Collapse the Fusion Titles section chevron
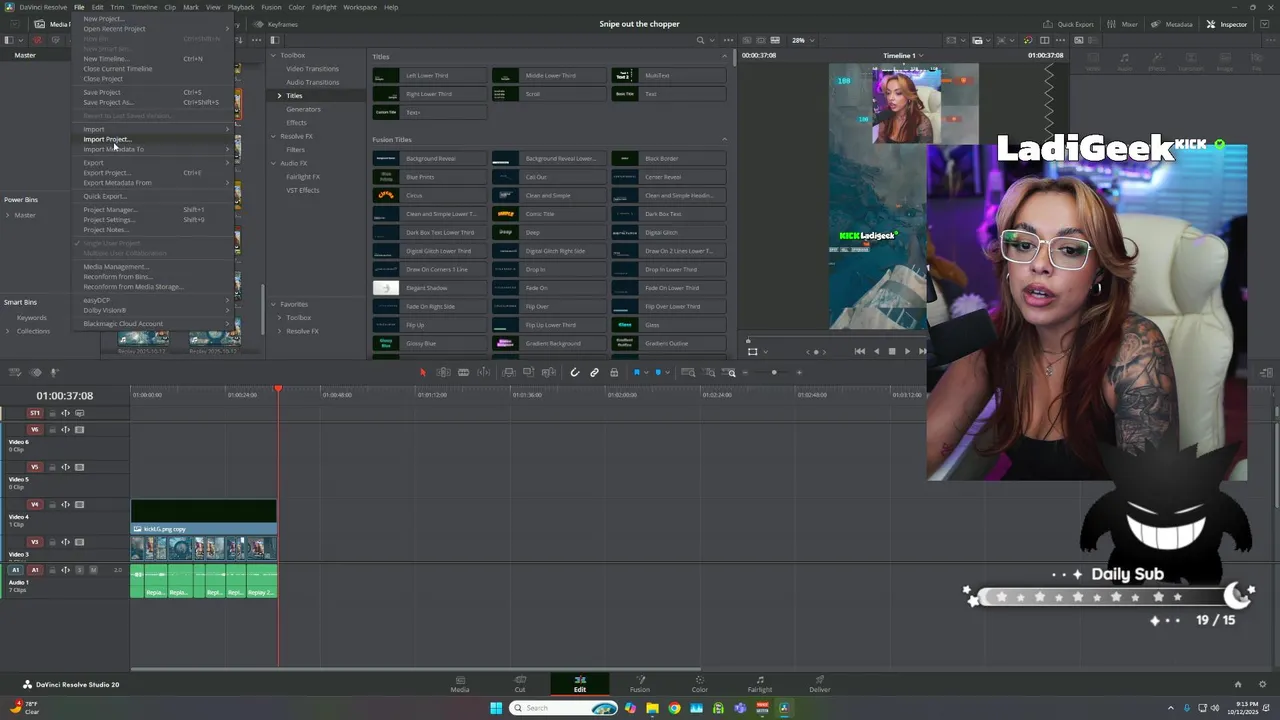Viewport: 1280px width, 720px height. click(x=724, y=139)
